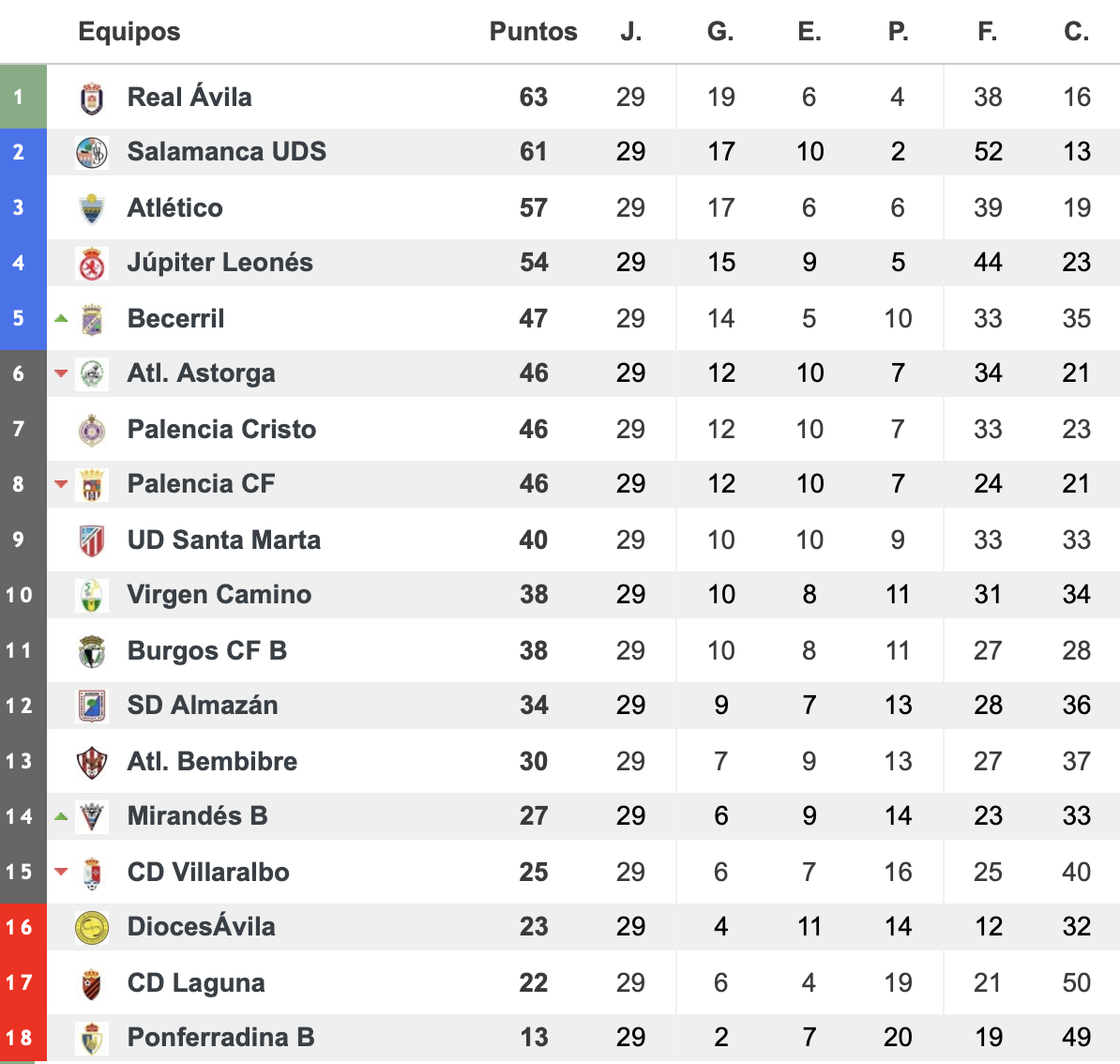The image size is (1120, 1064).
Task: Open the UD Santa Marta striped crest
Action: 92,541
